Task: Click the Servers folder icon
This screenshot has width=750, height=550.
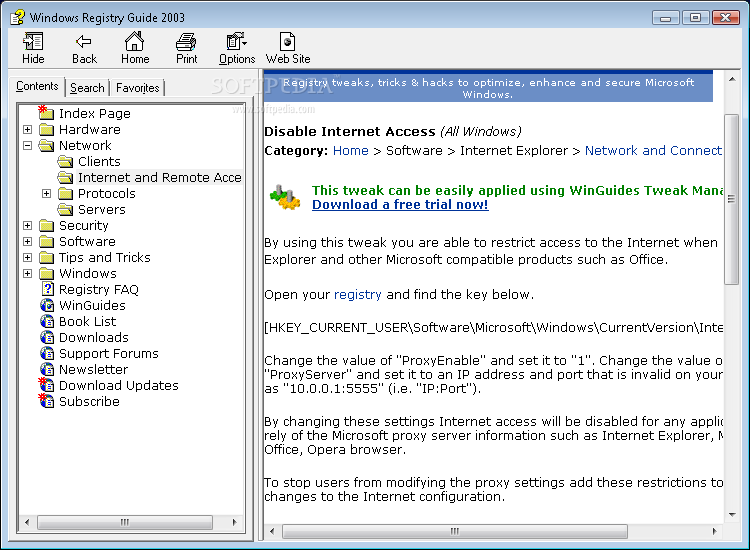Action: 65,209
